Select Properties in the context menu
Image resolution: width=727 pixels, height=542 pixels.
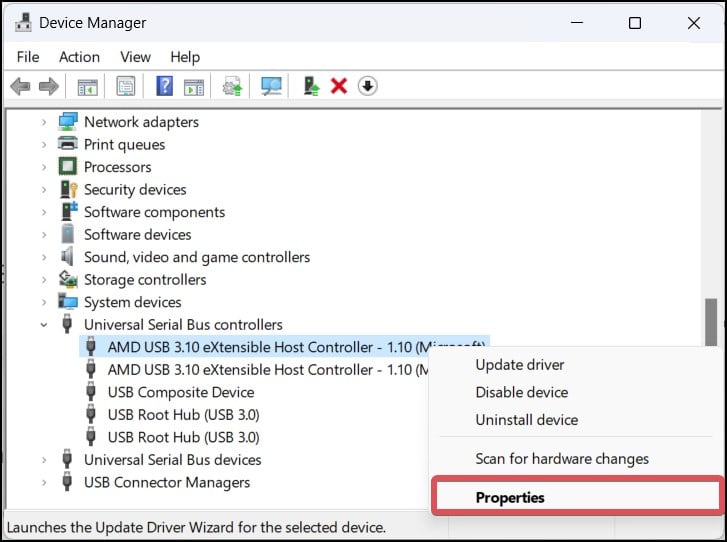[x=577, y=497]
